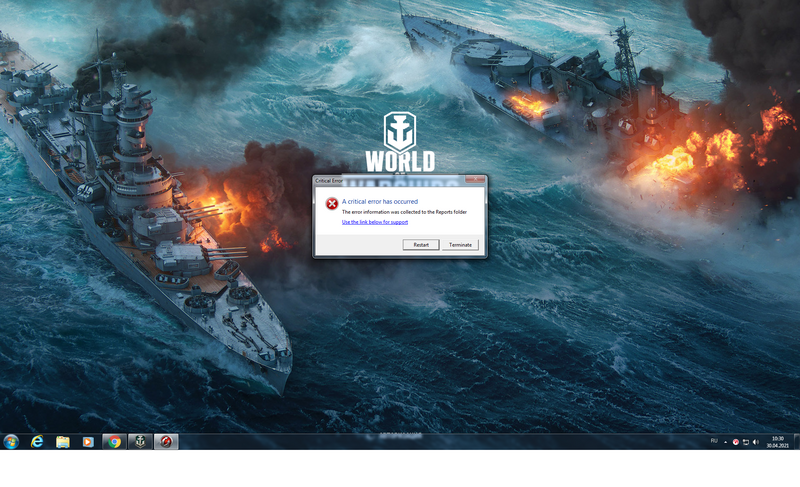This screenshot has width=800, height=487.
Task: Click the red error icon in dialog
Action: pyautogui.click(x=332, y=203)
